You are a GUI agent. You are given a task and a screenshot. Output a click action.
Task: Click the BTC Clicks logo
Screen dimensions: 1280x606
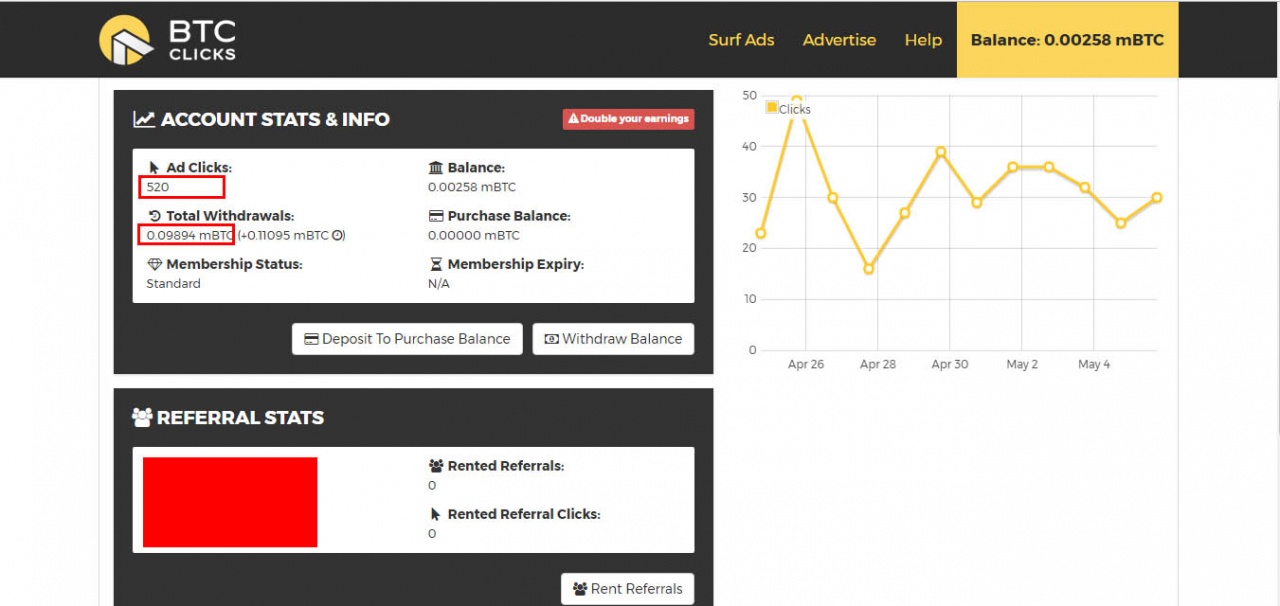[x=167, y=40]
